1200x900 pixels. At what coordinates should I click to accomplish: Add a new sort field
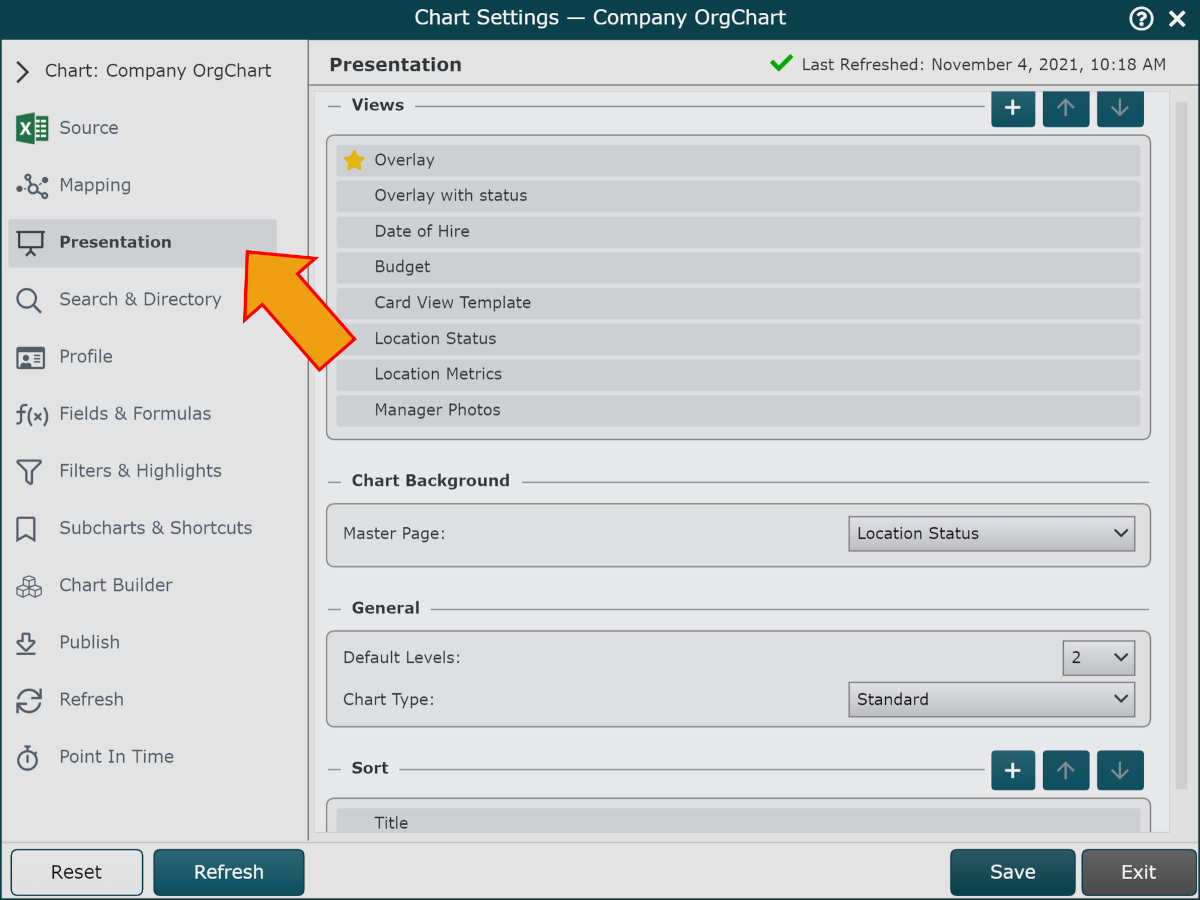[x=1013, y=770]
